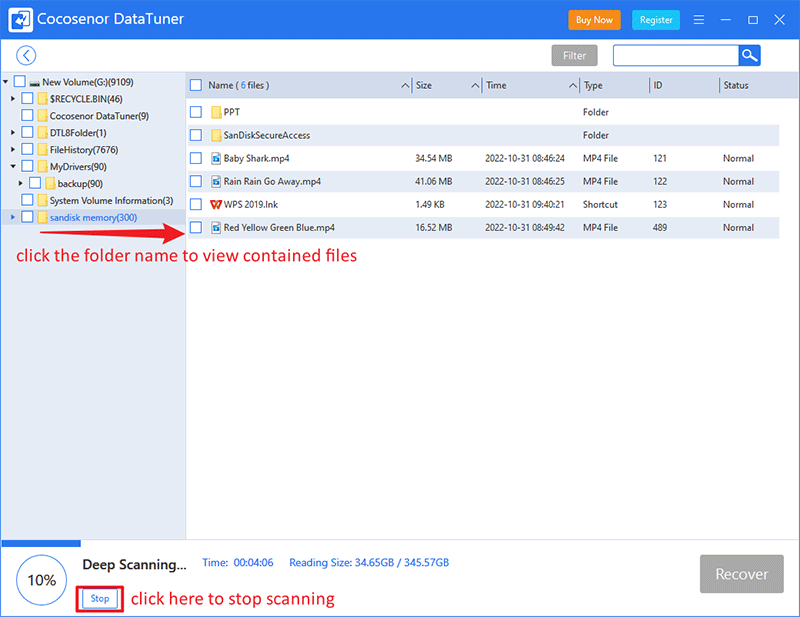This screenshot has width=800, height=617.
Task: Click the Type column header
Action: pyautogui.click(x=593, y=85)
